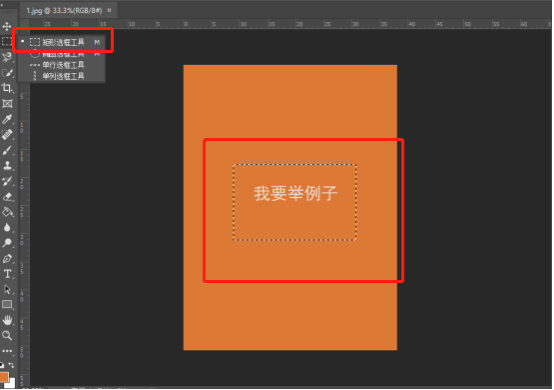Close the 1.jpg document tab
Image resolution: width=554 pixels, height=390 pixels.
[x=110, y=10]
